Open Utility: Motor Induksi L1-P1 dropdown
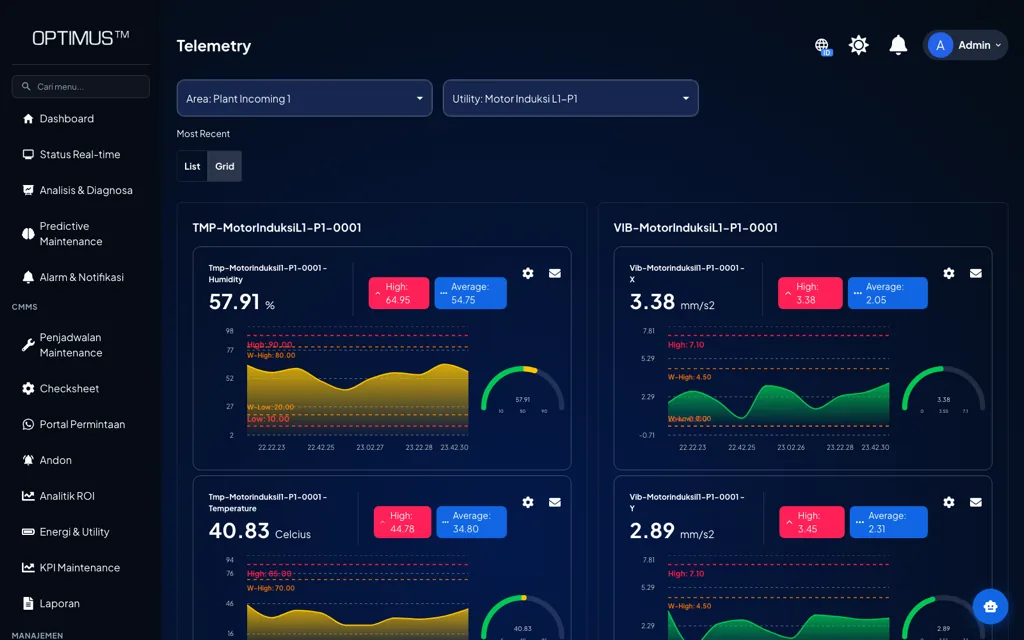The image size is (1024, 640). 570,99
